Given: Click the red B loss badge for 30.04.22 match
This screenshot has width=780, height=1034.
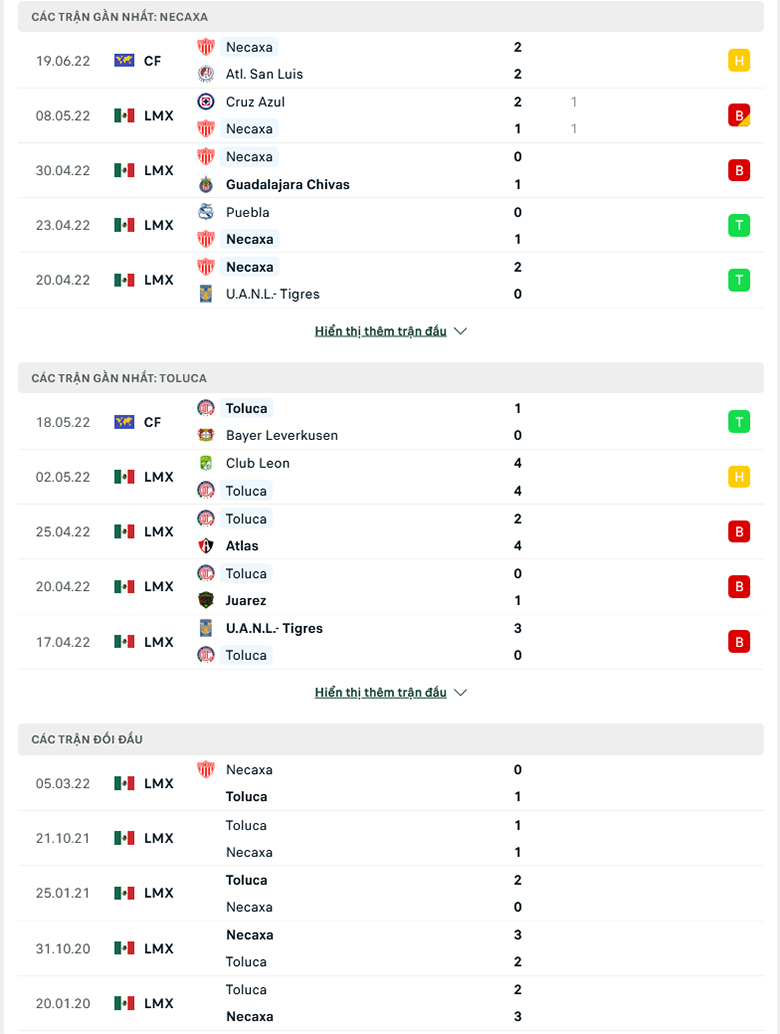Looking at the screenshot, I should (x=739, y=170).
